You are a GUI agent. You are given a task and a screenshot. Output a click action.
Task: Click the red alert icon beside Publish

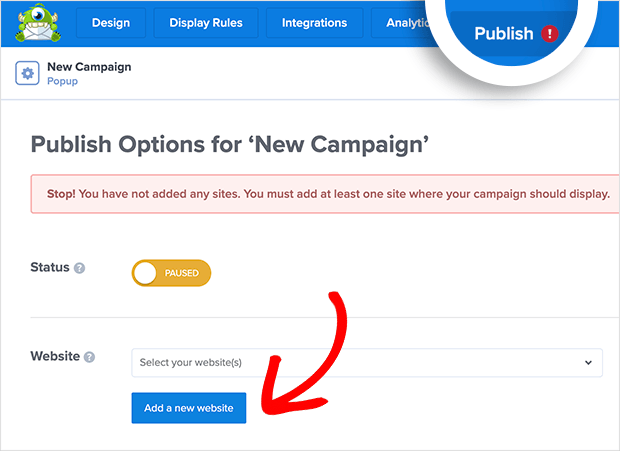click(549, 34)
